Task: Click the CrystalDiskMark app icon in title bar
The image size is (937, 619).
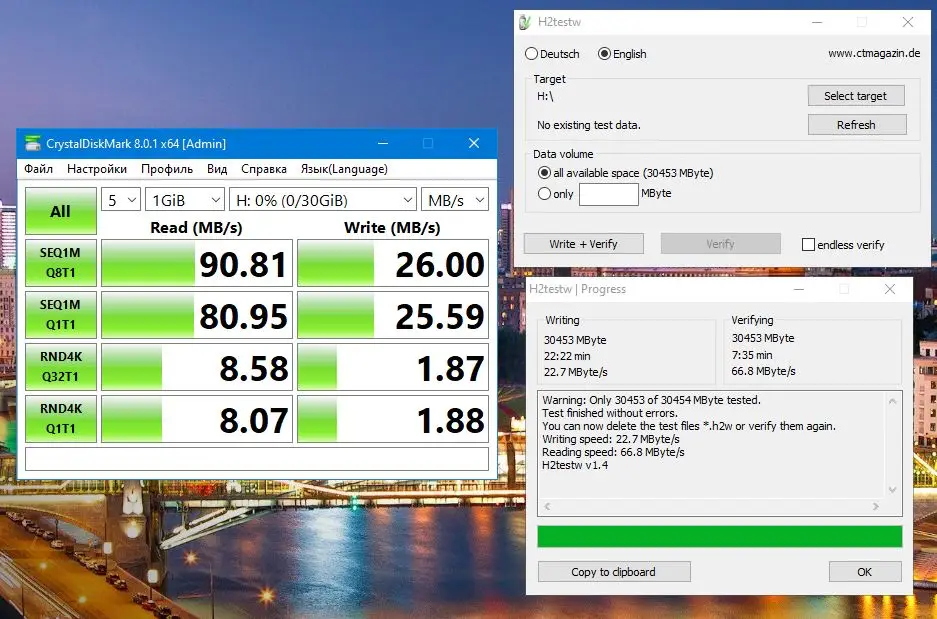Action: tap(32, 143)
